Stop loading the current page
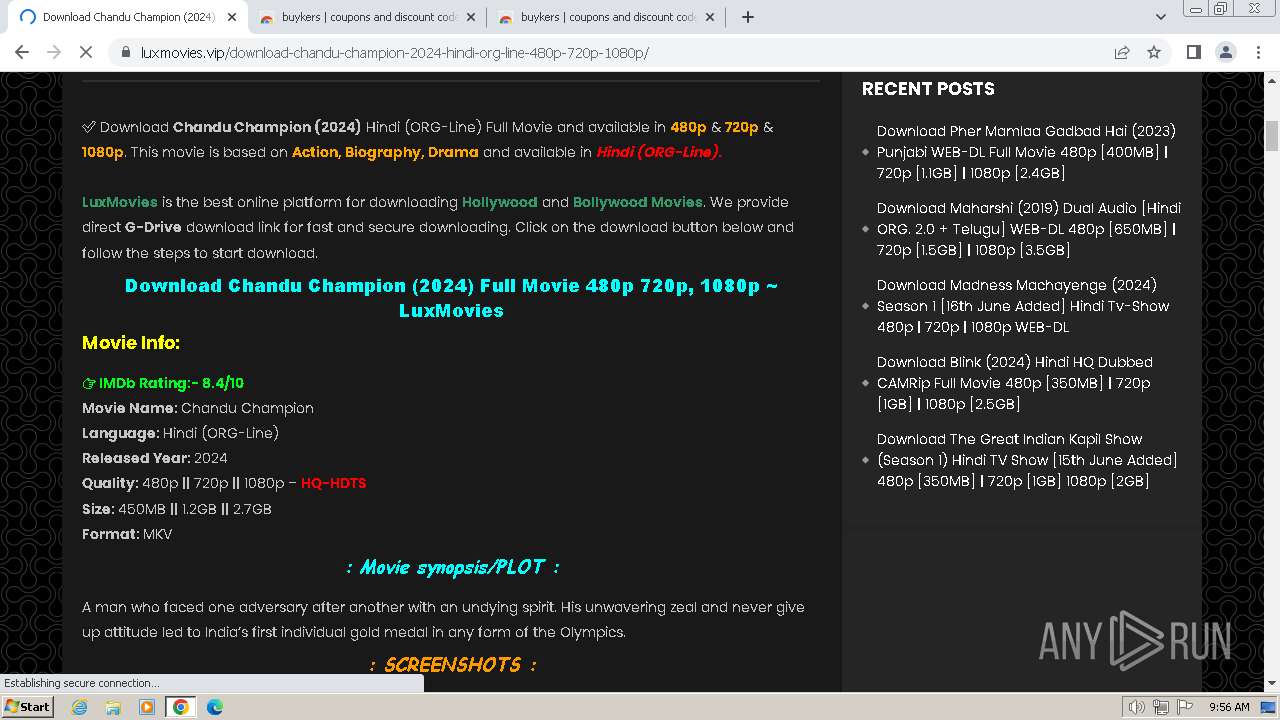The image size is (1280, 720). [x=86, y=52]
